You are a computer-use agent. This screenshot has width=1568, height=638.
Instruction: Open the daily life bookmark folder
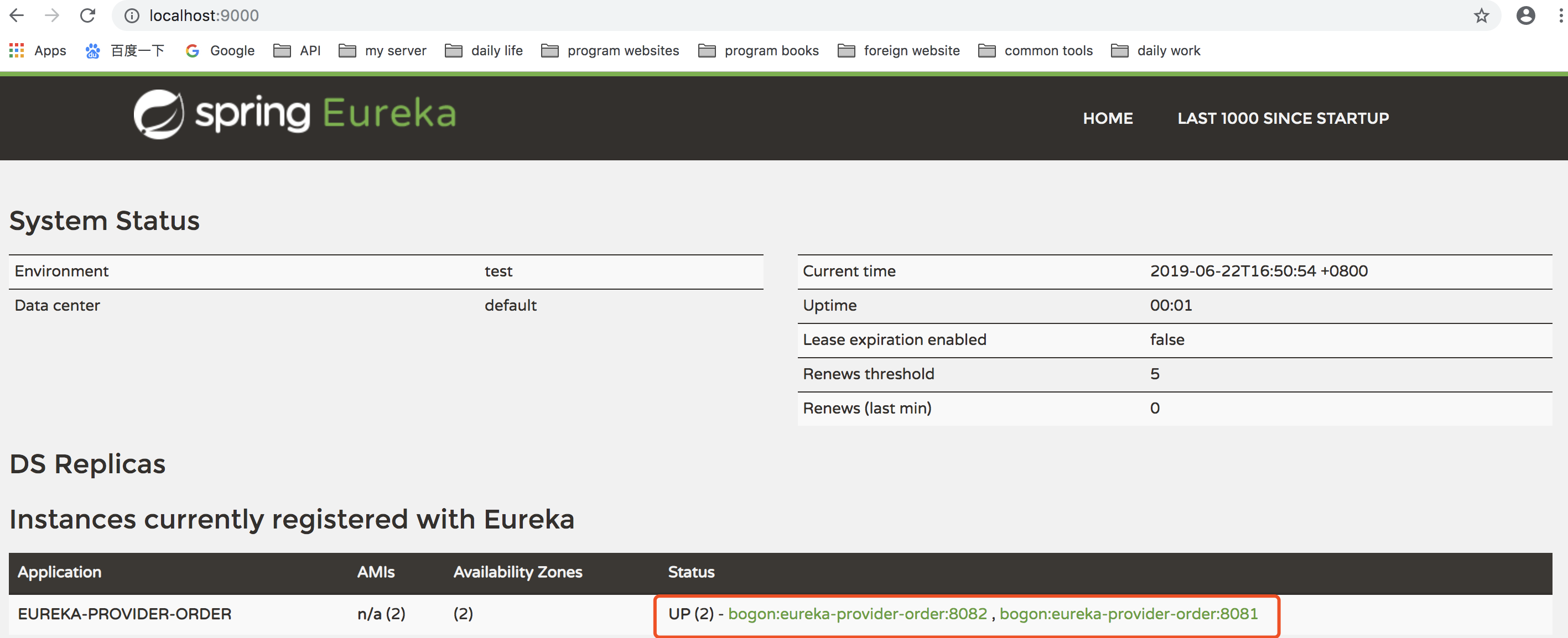click(484, 50)
